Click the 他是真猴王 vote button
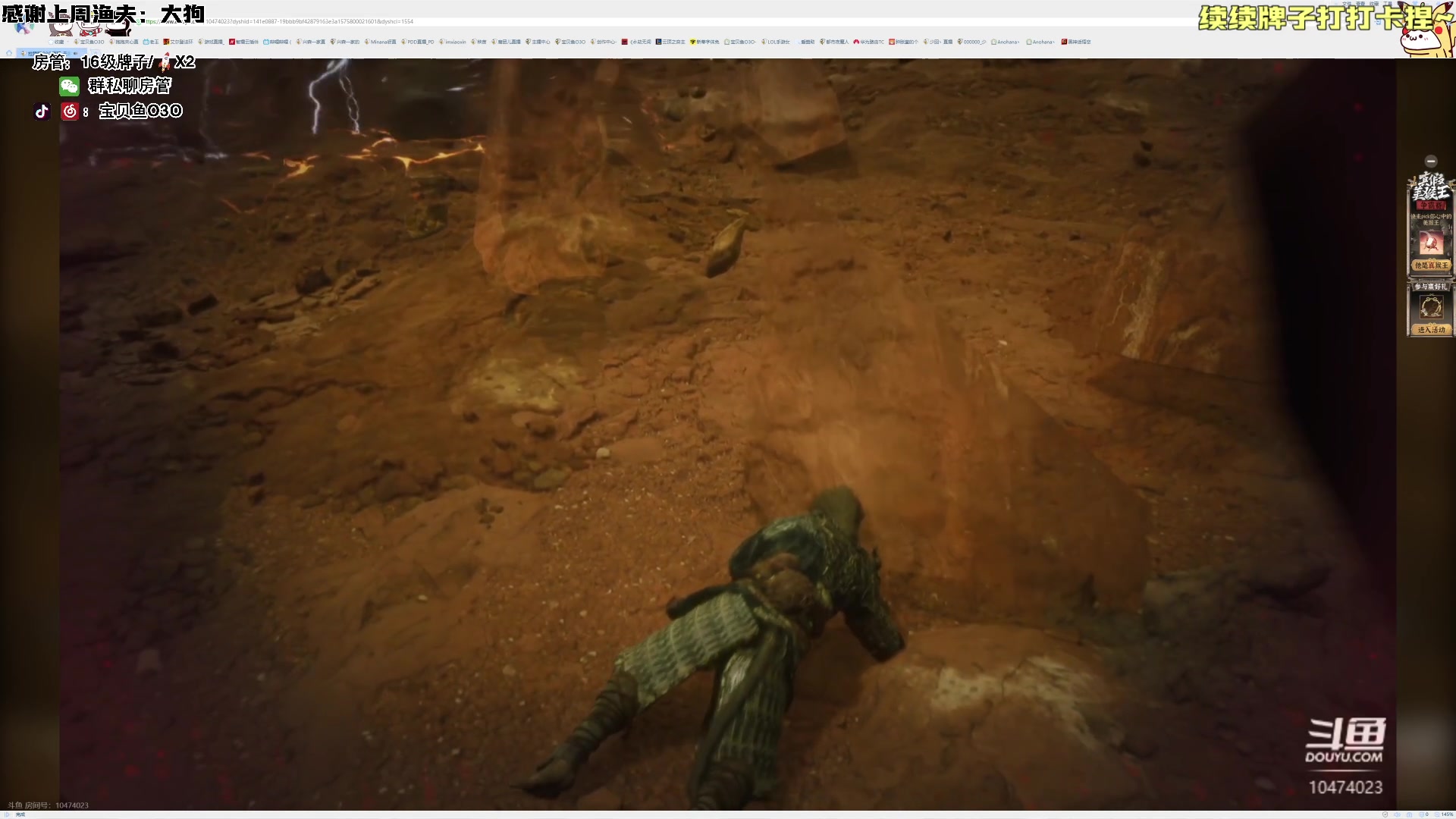This screenshot has height=819, width=1456. click(1431, 265)
